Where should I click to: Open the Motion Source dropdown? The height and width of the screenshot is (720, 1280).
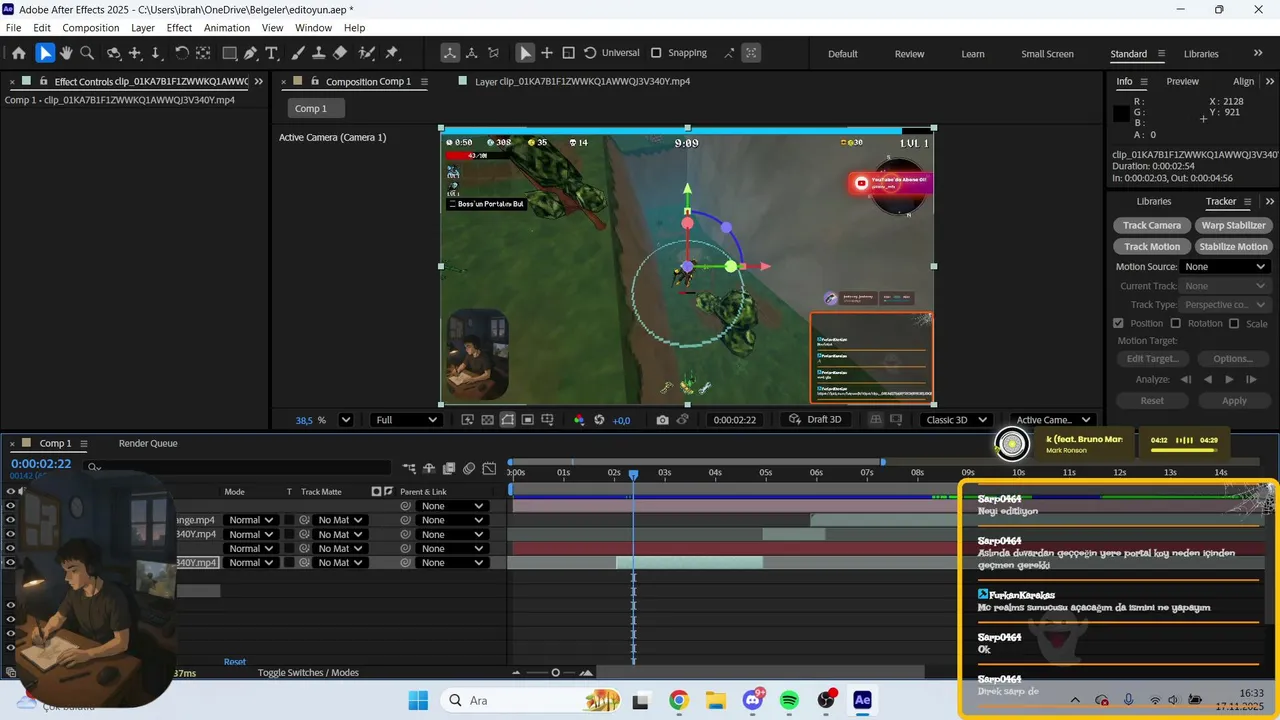click(1226, 267)
